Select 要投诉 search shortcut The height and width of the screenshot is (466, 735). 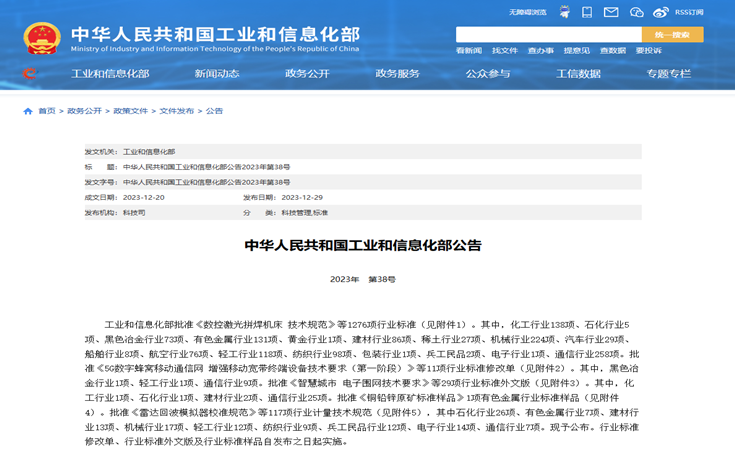(x=649, y=51)
